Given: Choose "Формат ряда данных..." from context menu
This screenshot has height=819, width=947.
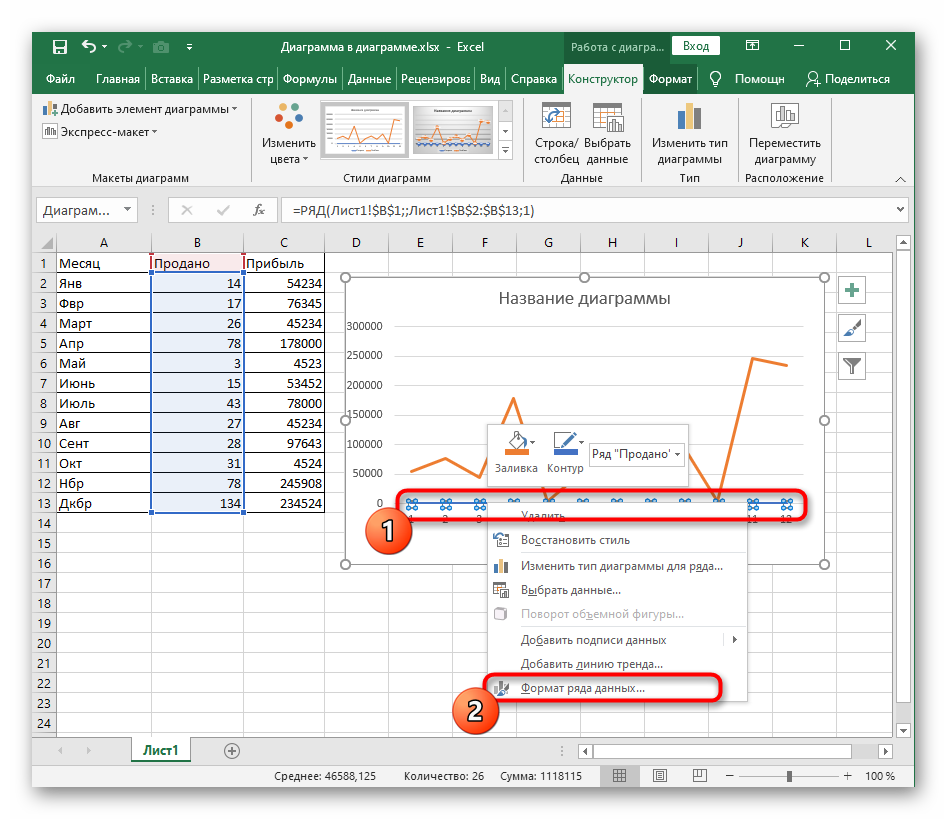Looking at the screenshot, I should point(582,688).
